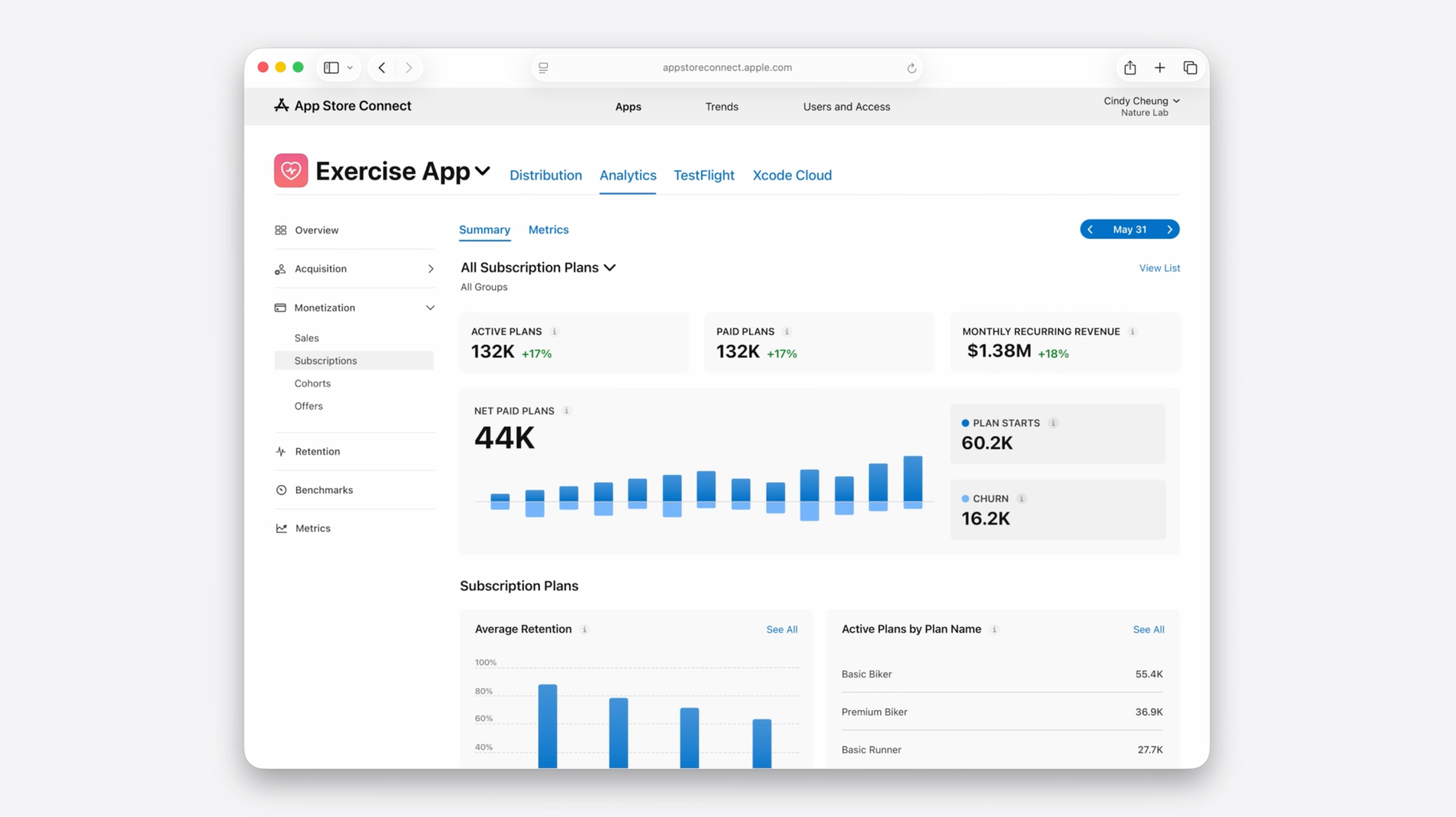The image size is (1456, 817).
Task: Click the browser share icon
Action: (x=1130, y=68)
